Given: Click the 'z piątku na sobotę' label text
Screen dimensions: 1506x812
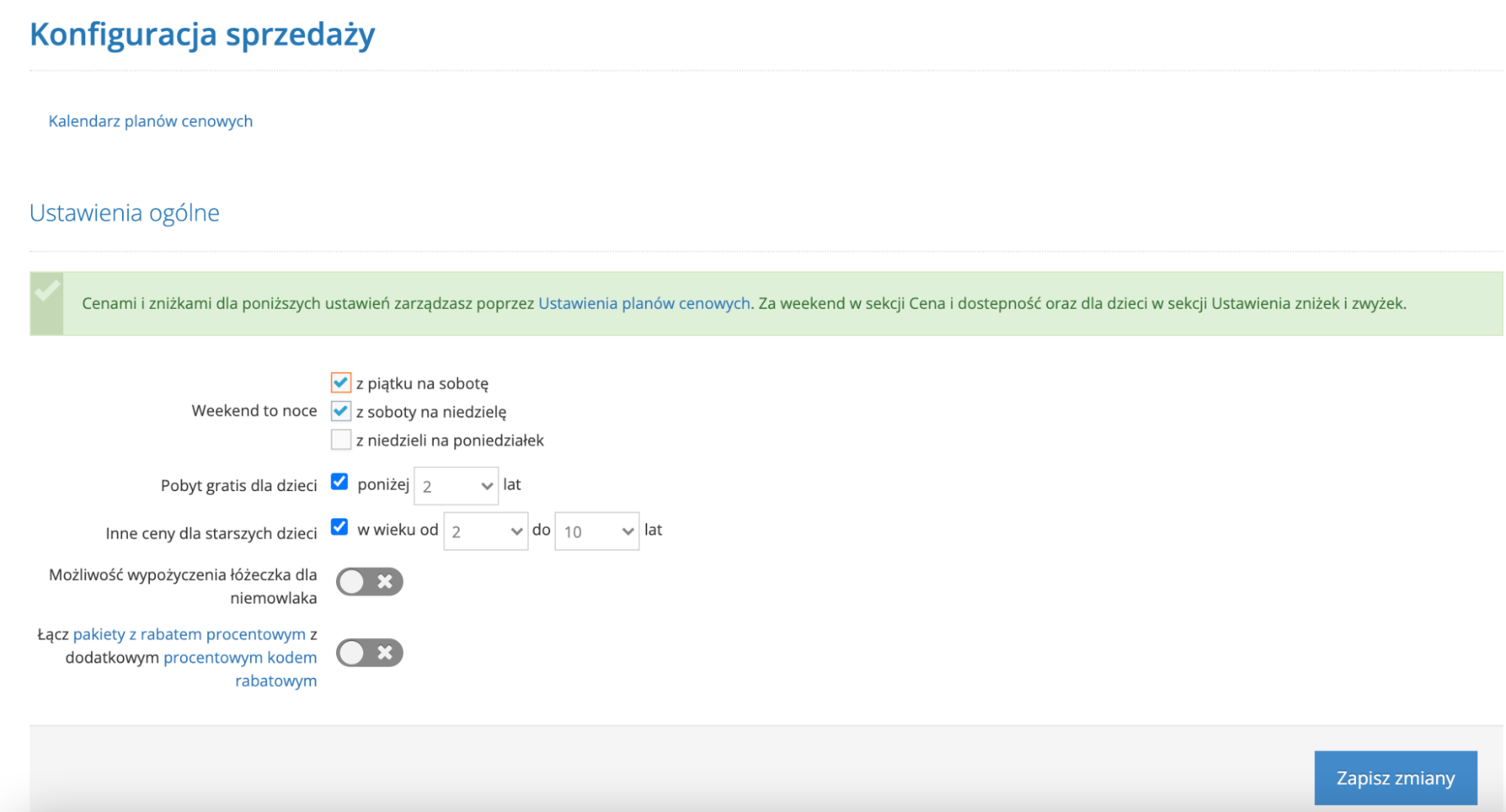Looking at the screenshot, I should pyautogui.click(x=422, y=383).
